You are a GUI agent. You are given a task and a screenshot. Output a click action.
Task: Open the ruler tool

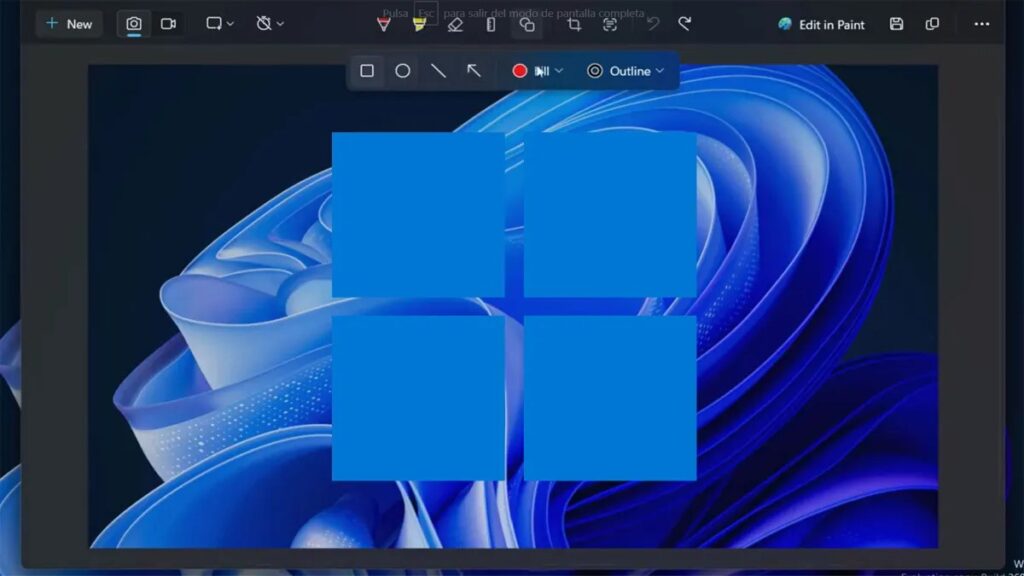[490, 24]
